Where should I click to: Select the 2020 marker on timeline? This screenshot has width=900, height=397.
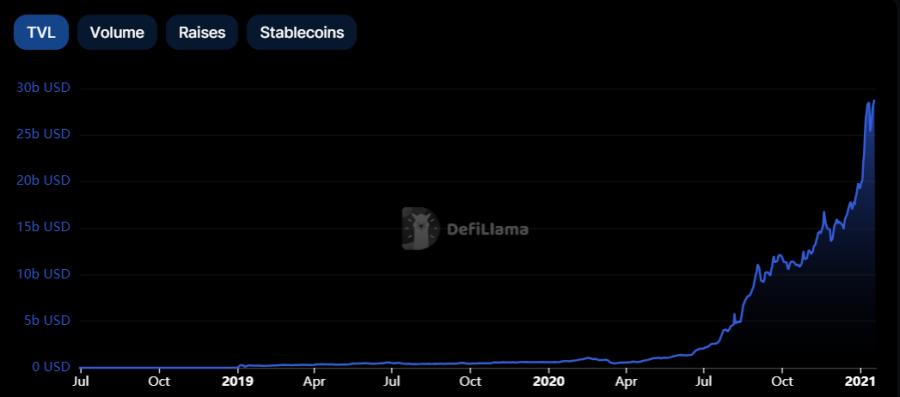(x=549, y=381)
